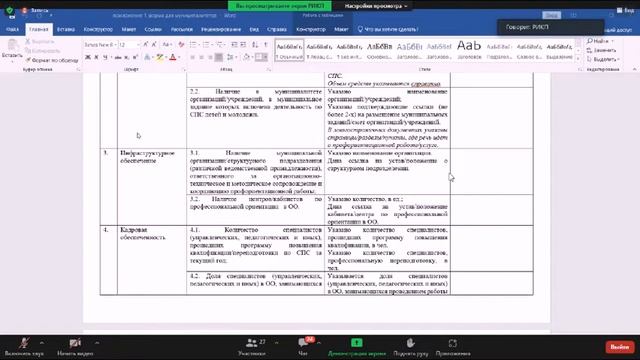Click the Shading fill icon
The width and height of the screenshot is (640, 360).
tap(247, 57)
